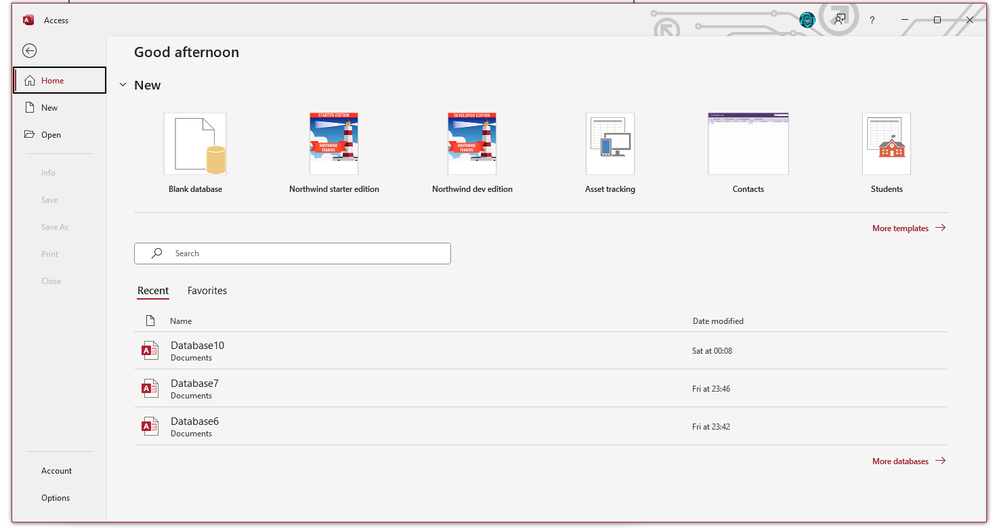Switch to the Recent tab
999x528 pixels.
click(153, 290)
